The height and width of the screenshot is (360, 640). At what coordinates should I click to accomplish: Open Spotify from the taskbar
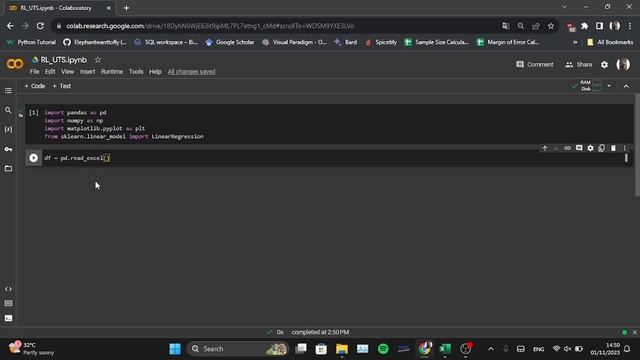click(383, 349)
